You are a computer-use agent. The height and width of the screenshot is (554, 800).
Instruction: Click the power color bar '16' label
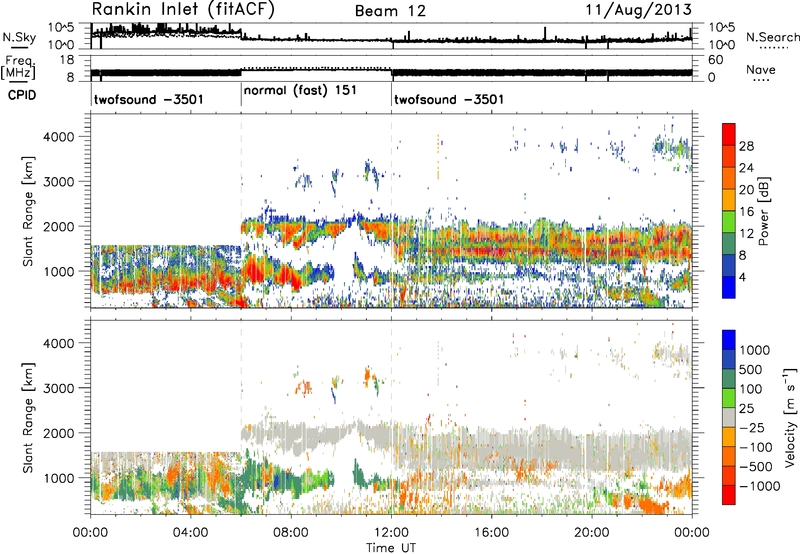(x=746, y=212)
